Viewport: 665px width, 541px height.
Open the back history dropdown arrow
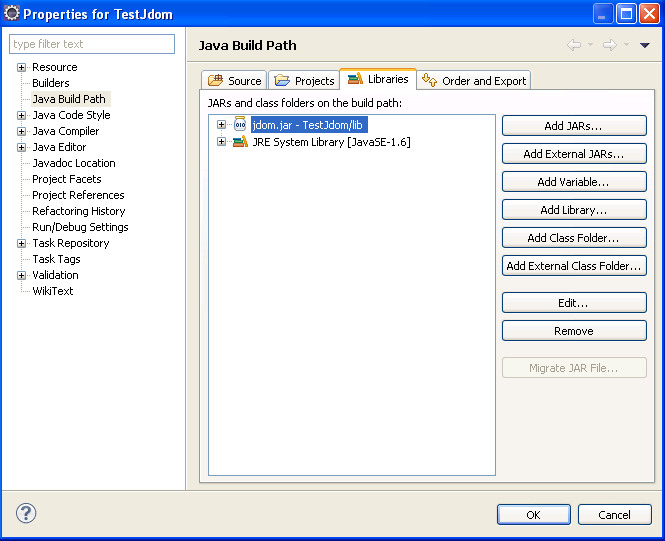tap(590, 45)
